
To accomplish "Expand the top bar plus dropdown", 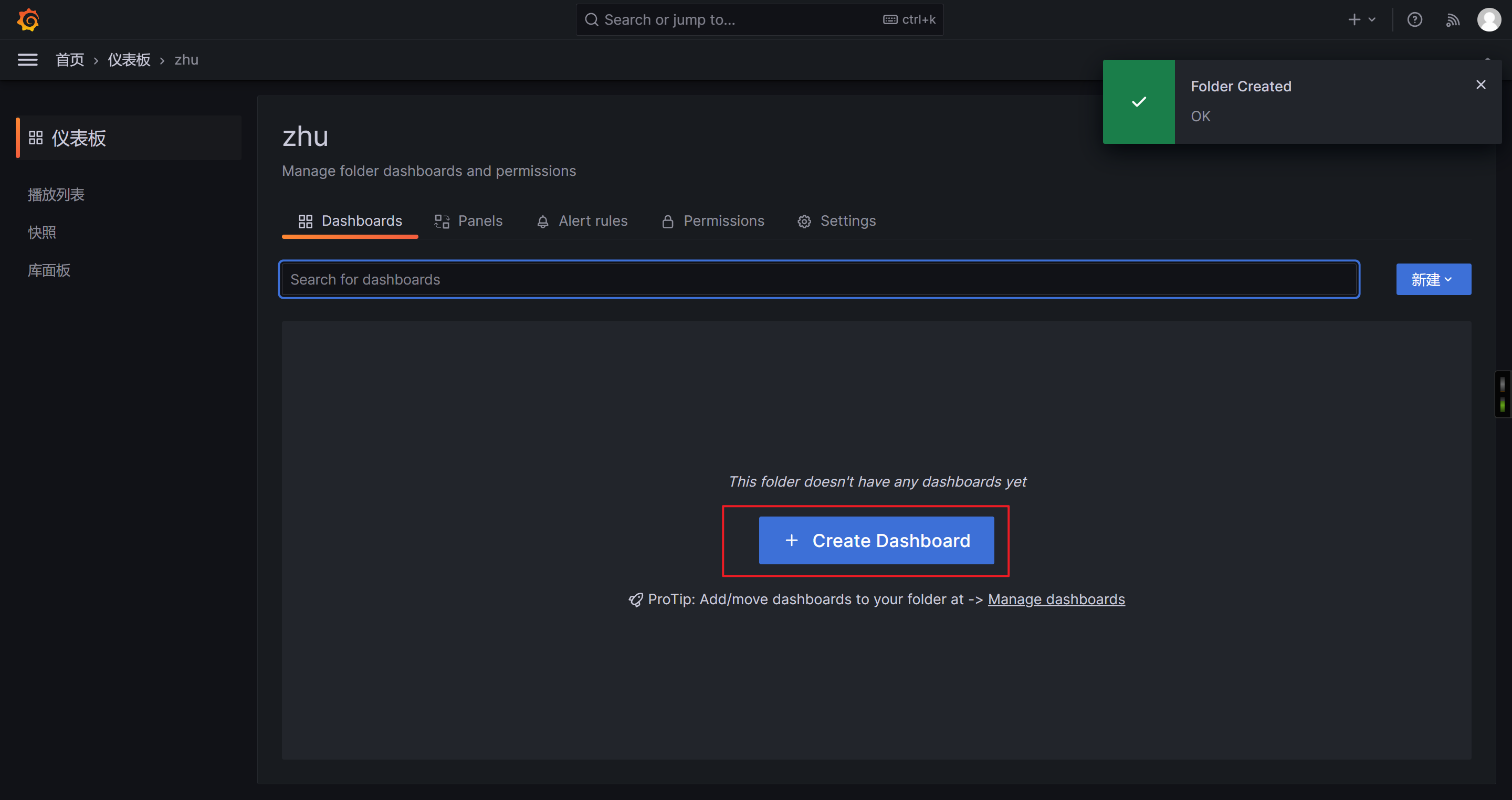I will (x=1361, y=20).
